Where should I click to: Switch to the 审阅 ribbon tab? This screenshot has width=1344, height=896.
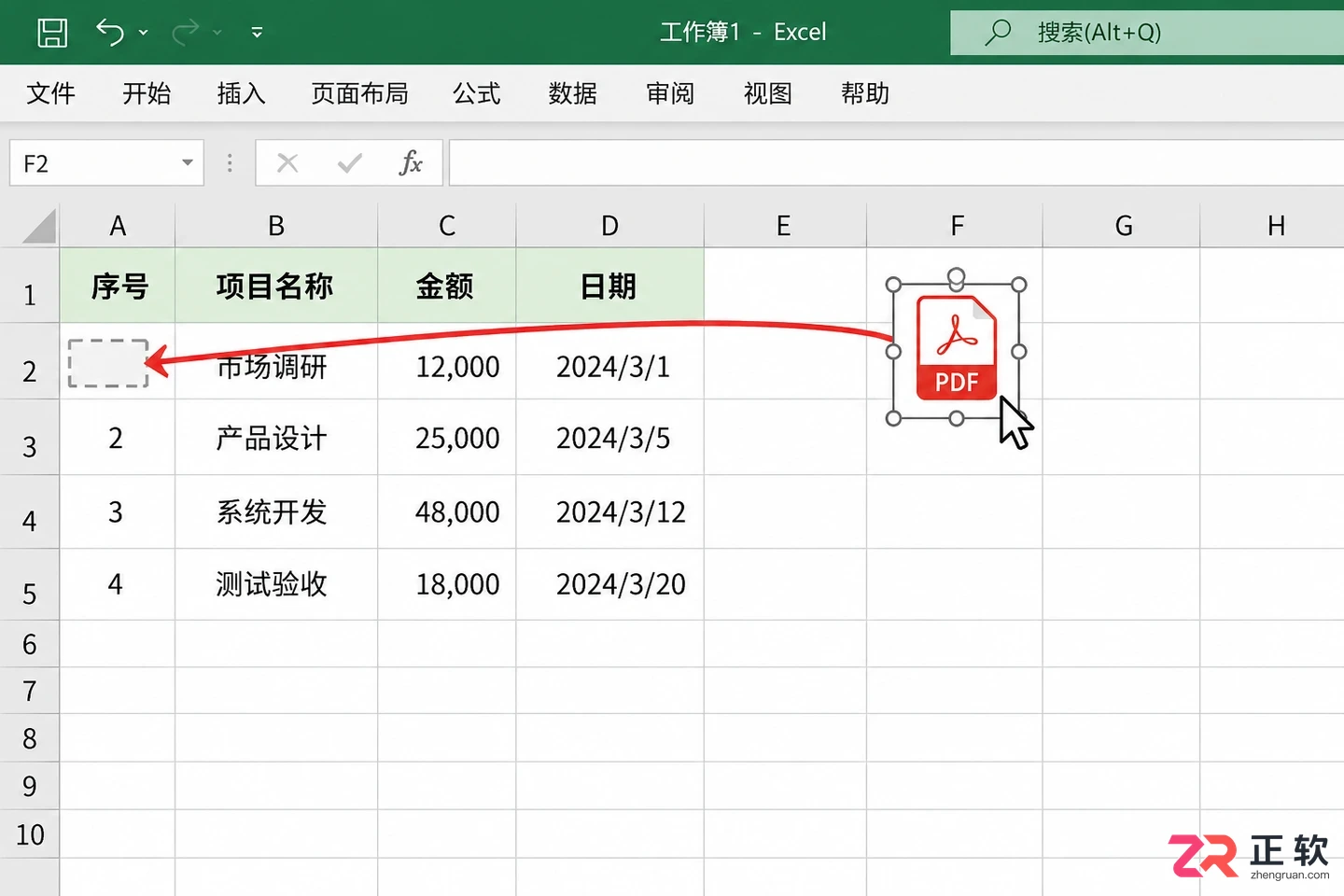coord(670,93)
